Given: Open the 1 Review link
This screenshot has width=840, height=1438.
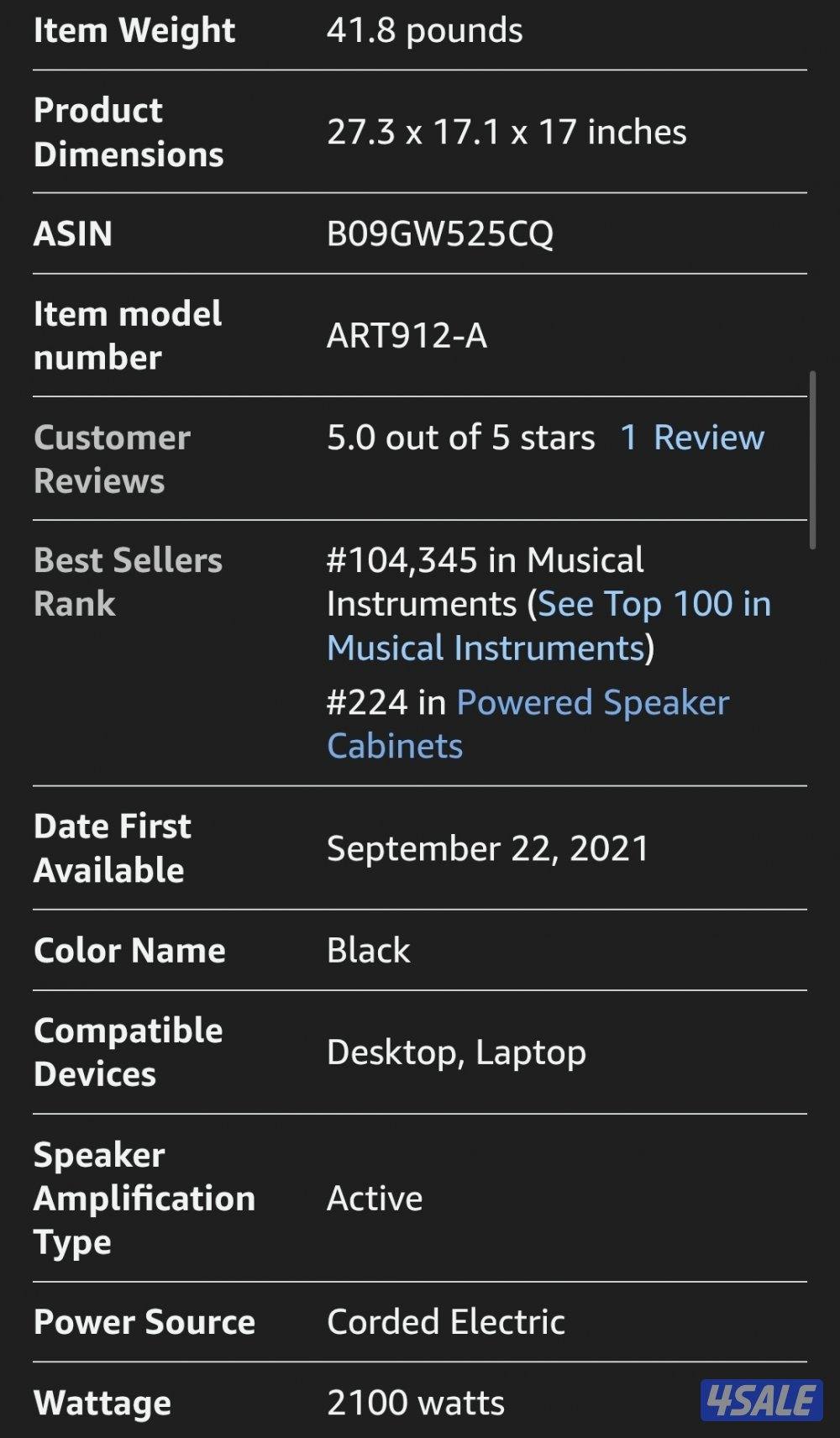Looking at the screenshot, I should [692, 438].
